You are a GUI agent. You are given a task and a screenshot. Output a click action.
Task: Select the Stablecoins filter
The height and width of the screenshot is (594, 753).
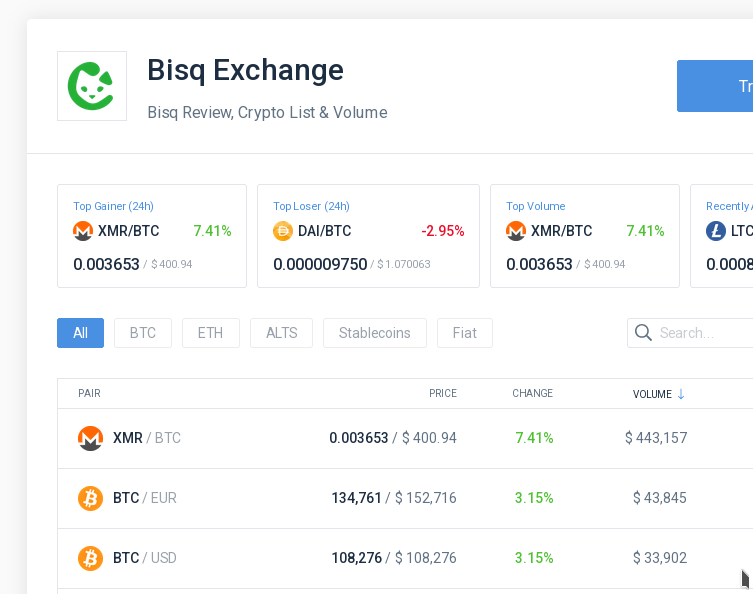(374, 333)
